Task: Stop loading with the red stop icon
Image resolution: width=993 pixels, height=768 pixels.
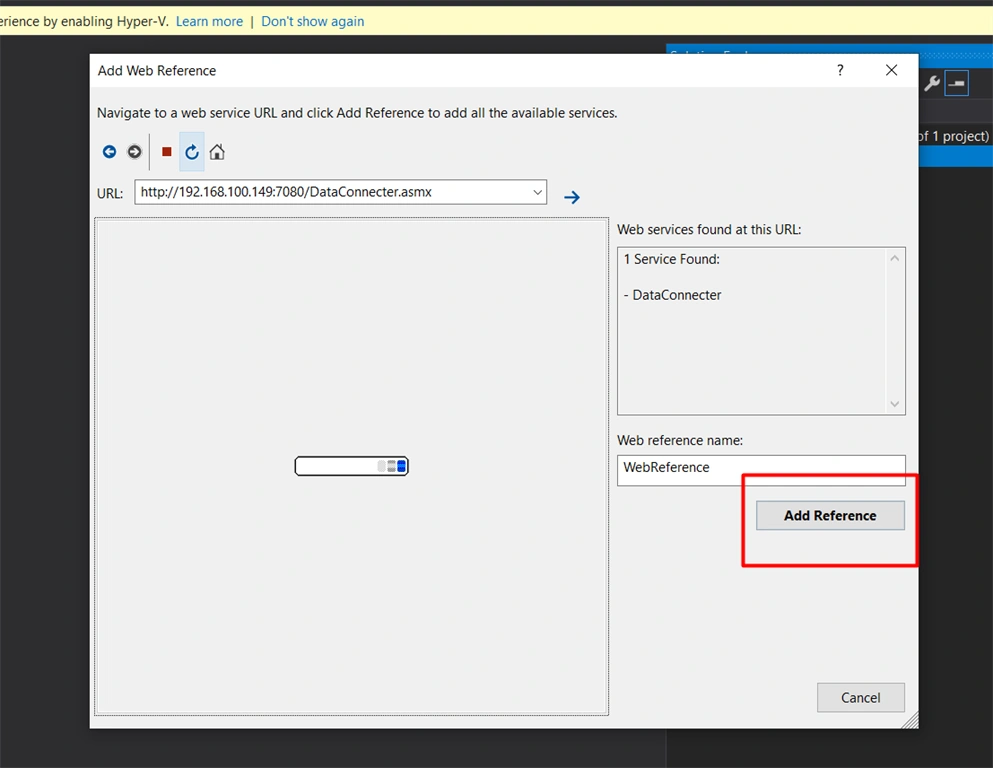Action: tap(167, 152)
